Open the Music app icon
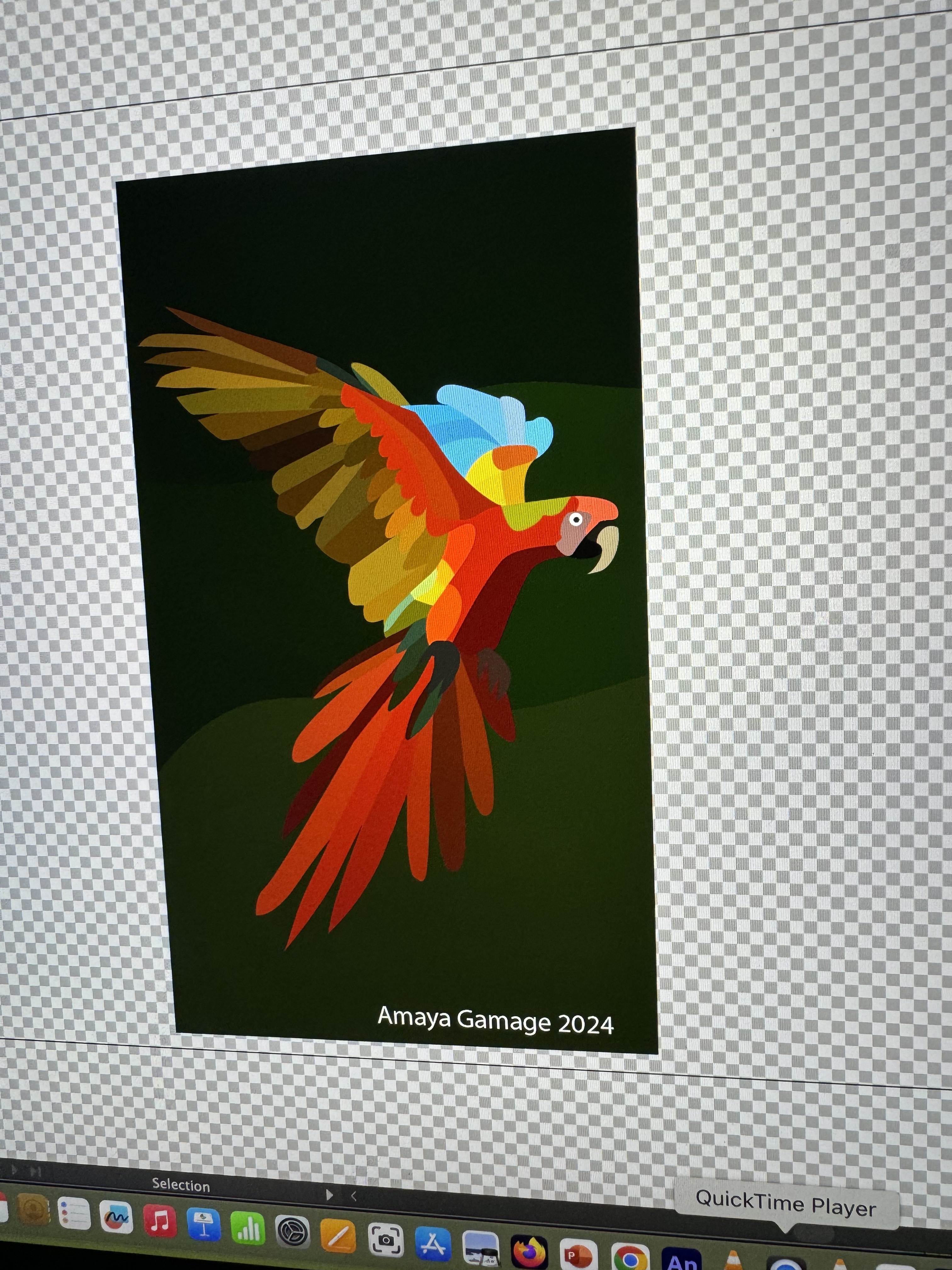The height and width of the screenshot is (1270, 952). (x=160, y=1221)
